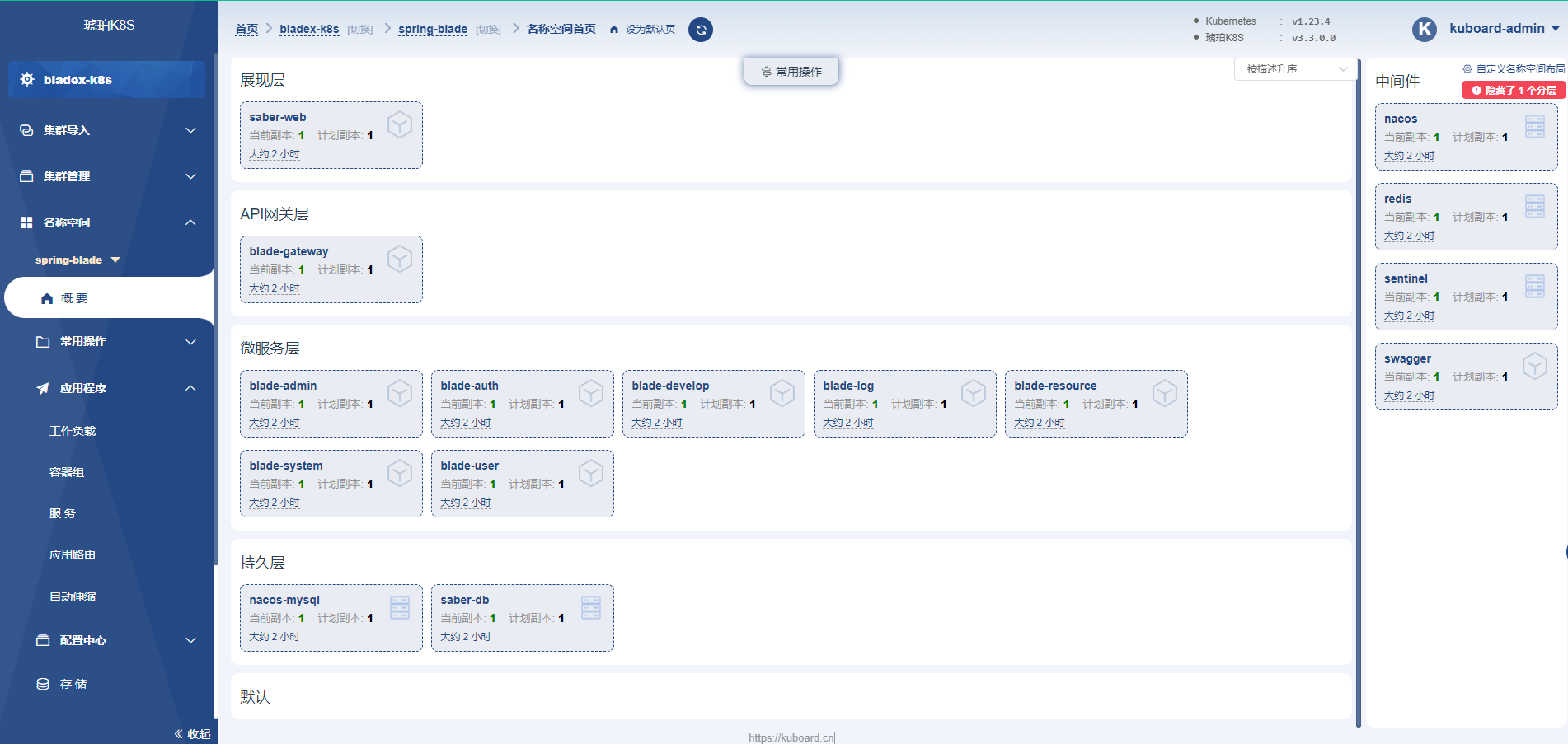Collapse the sidebar with 收起
This screenshot has height=744, width=1568.
point(191,733)
